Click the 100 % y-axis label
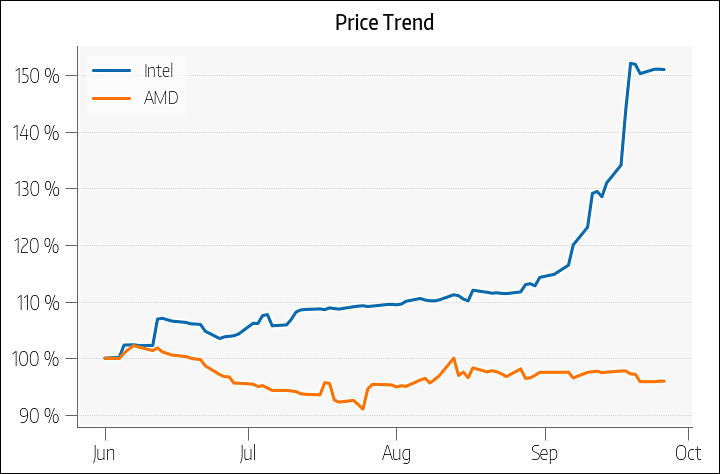Screen dimensions: 720x474 click(44, 359)
